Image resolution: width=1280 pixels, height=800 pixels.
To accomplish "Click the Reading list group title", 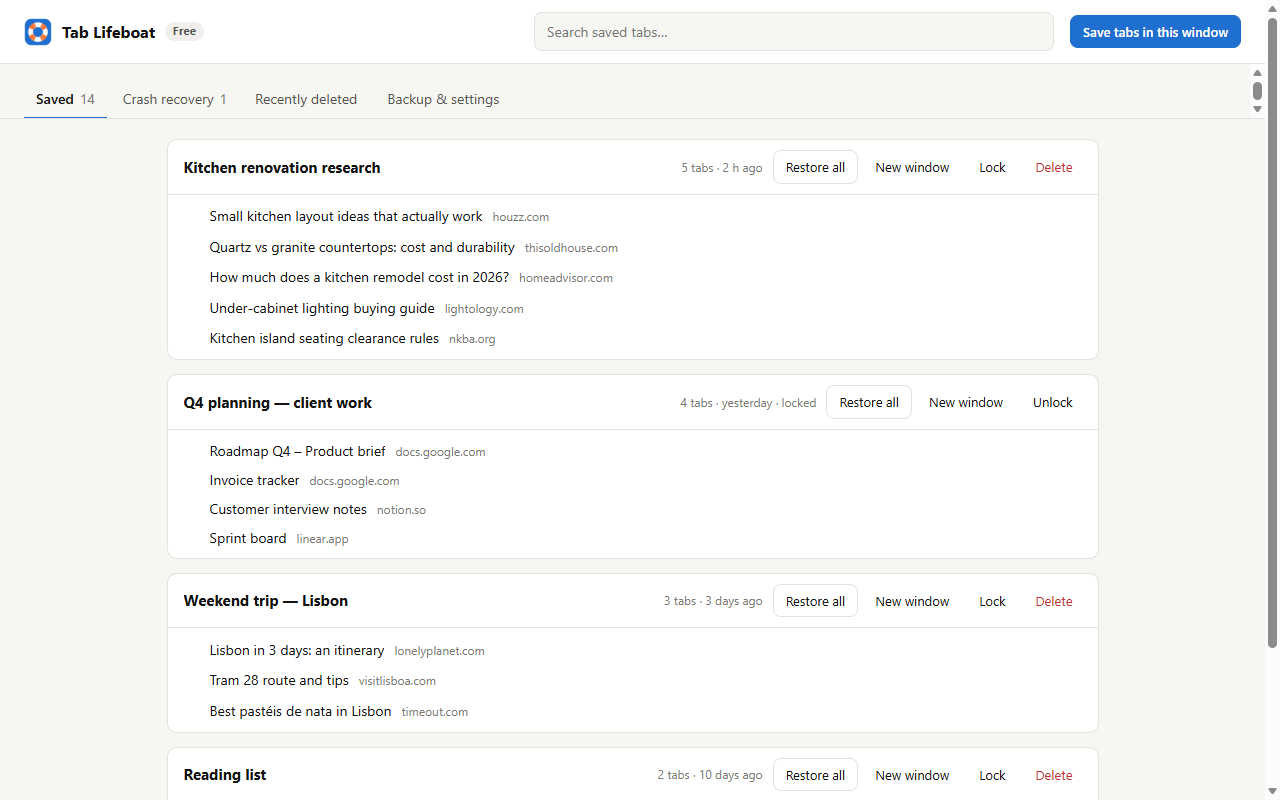I will tap(225, 775).
